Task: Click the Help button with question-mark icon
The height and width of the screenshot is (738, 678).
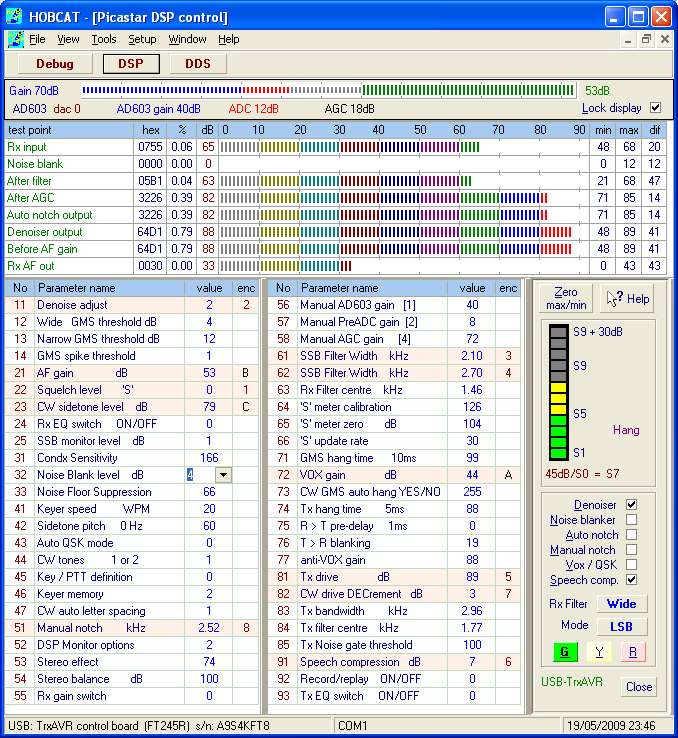Action: tap(628, 299)
